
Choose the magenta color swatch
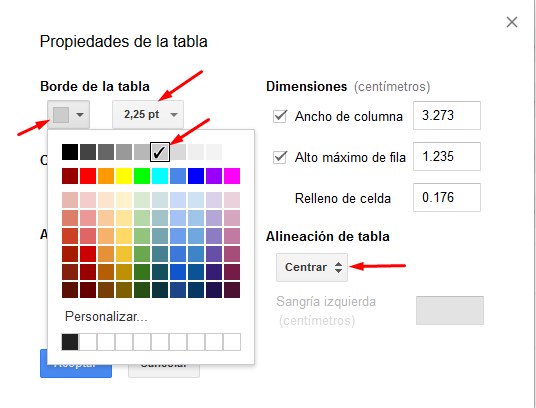(232, 176)
